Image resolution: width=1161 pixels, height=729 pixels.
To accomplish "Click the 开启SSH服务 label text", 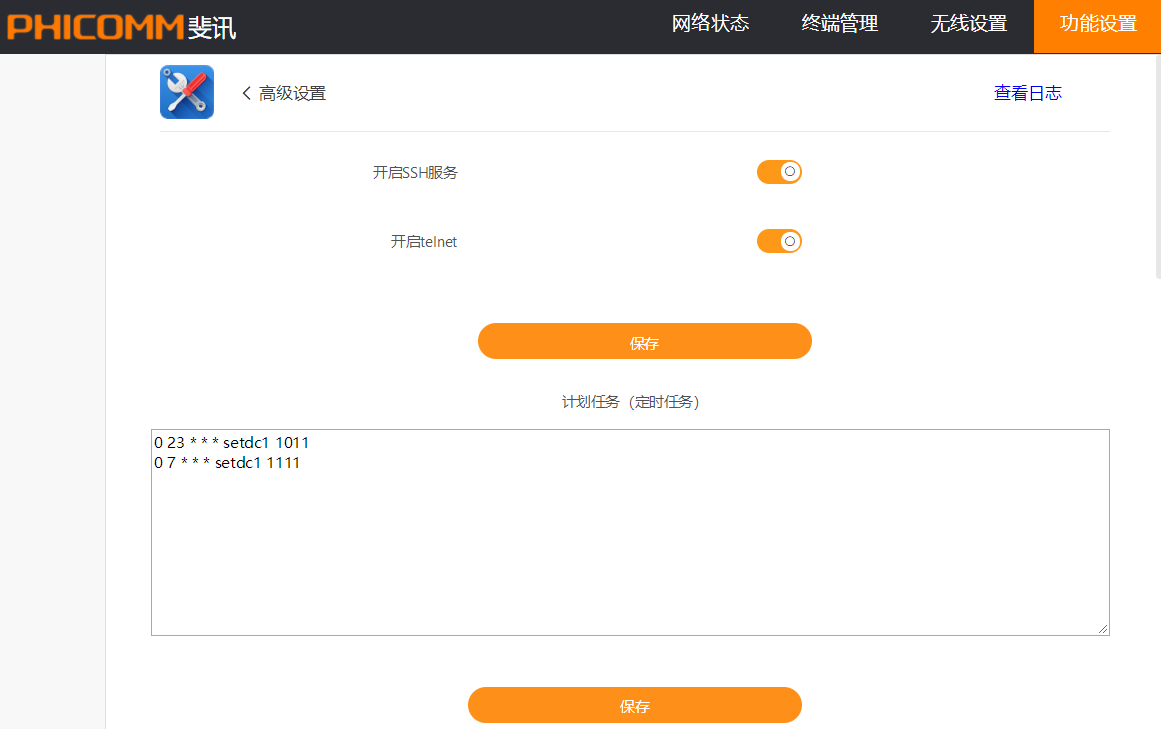I will point(415,172).
